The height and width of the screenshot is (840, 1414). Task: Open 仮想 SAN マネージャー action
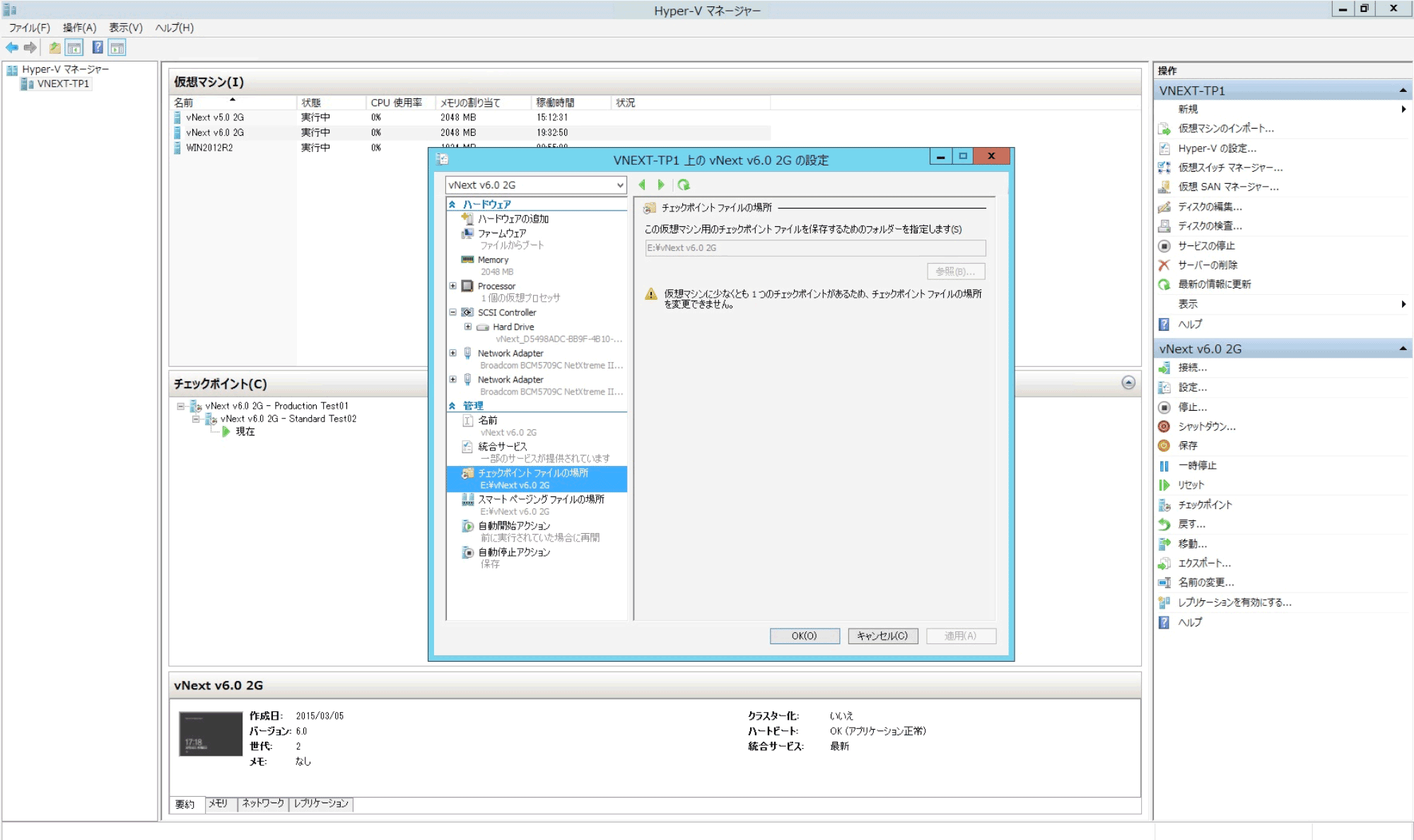pyautogui.click(x=1227, y=187)
